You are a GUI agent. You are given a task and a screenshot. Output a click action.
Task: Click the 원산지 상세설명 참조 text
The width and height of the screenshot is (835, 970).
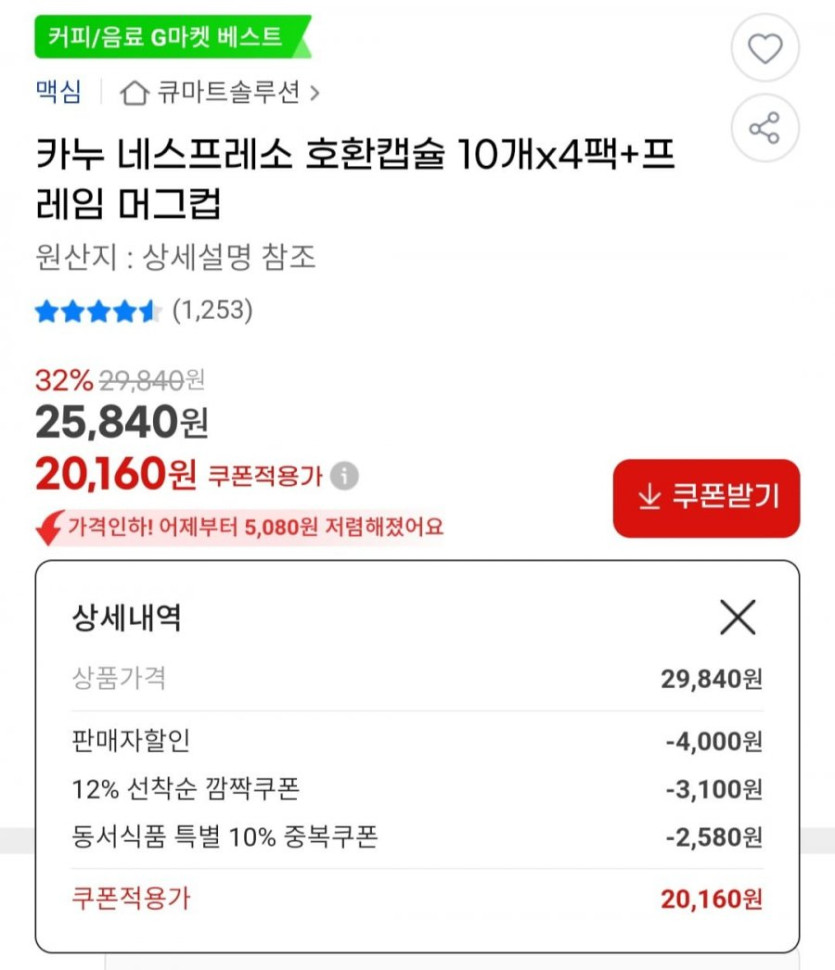[x=175, y=258]
